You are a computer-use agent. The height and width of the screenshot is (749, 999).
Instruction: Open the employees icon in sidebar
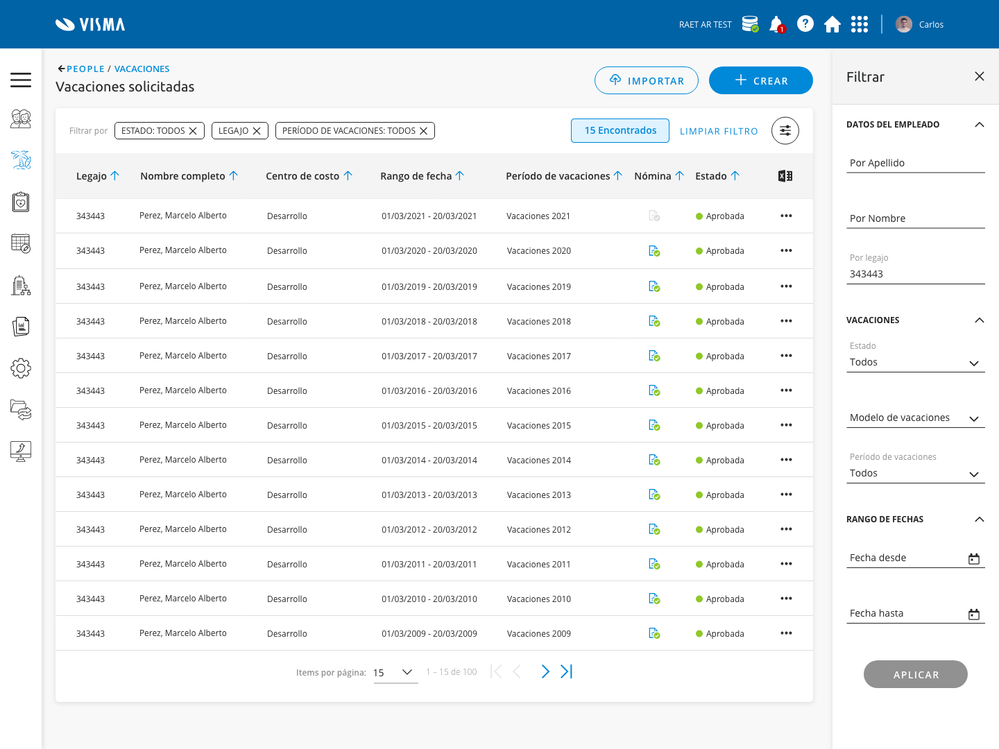coord(20,119)
